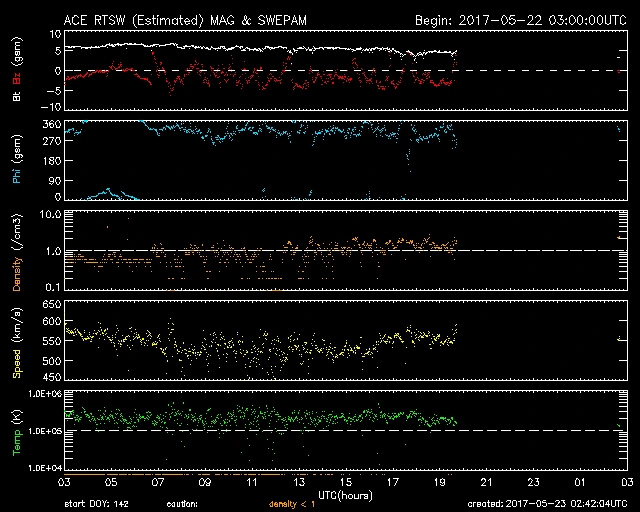Viewport: 640px width, 512px height.
Task: Click the "1.0E+06" tick label in Temp panel
Action: [45, 394]
